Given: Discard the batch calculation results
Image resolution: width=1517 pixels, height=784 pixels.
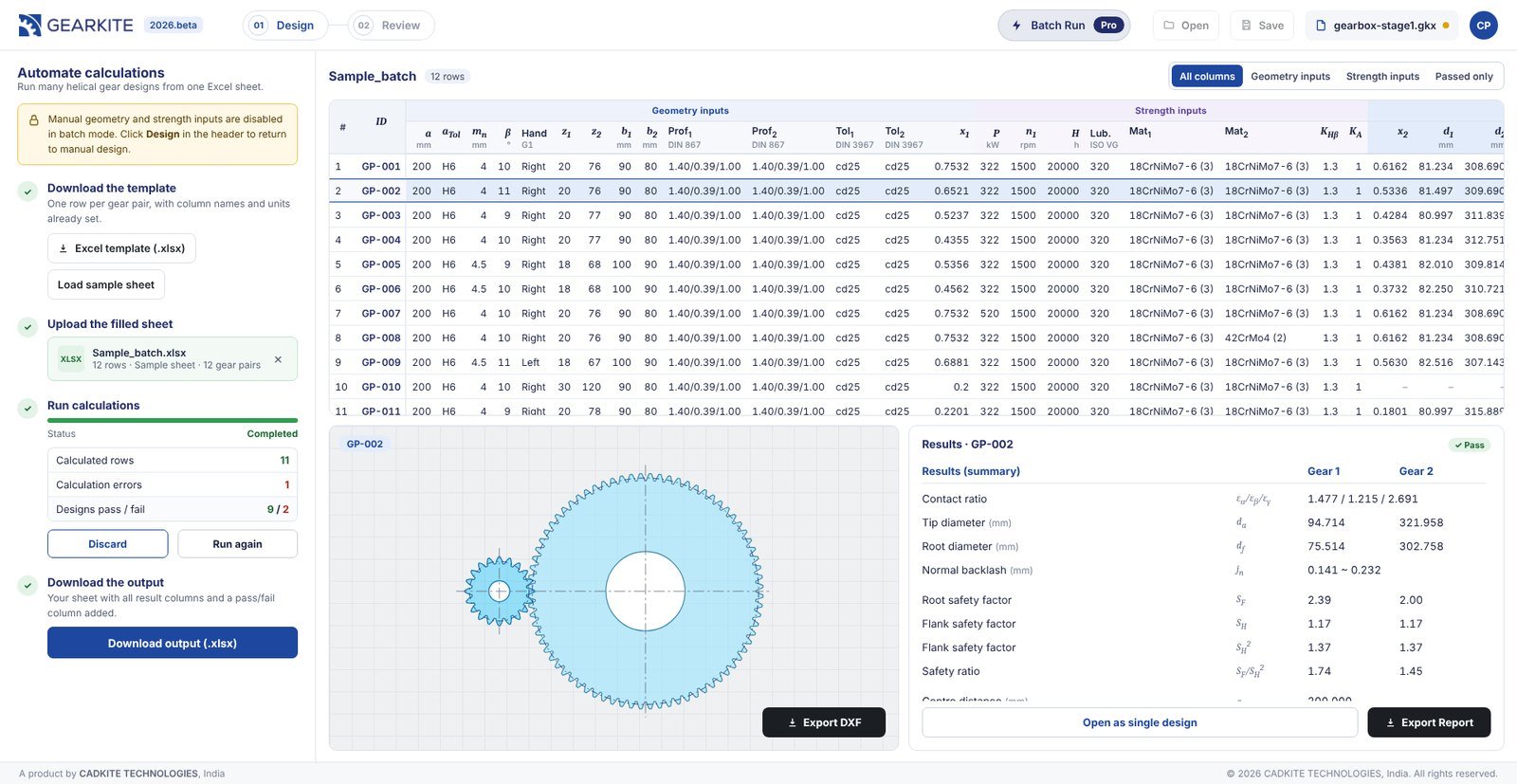Looking at the screenshot, I should [108, 544].
